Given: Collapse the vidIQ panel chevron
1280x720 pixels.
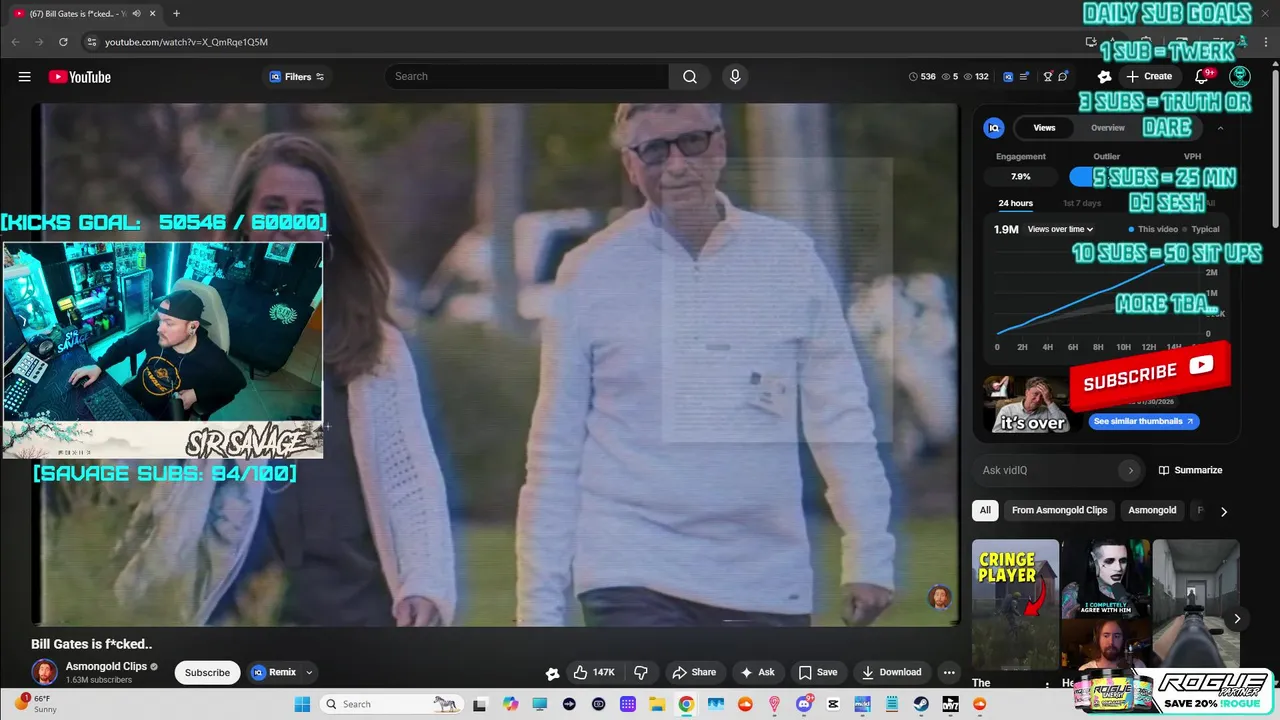Looking at the screenshot, I should pos(1220,128).
